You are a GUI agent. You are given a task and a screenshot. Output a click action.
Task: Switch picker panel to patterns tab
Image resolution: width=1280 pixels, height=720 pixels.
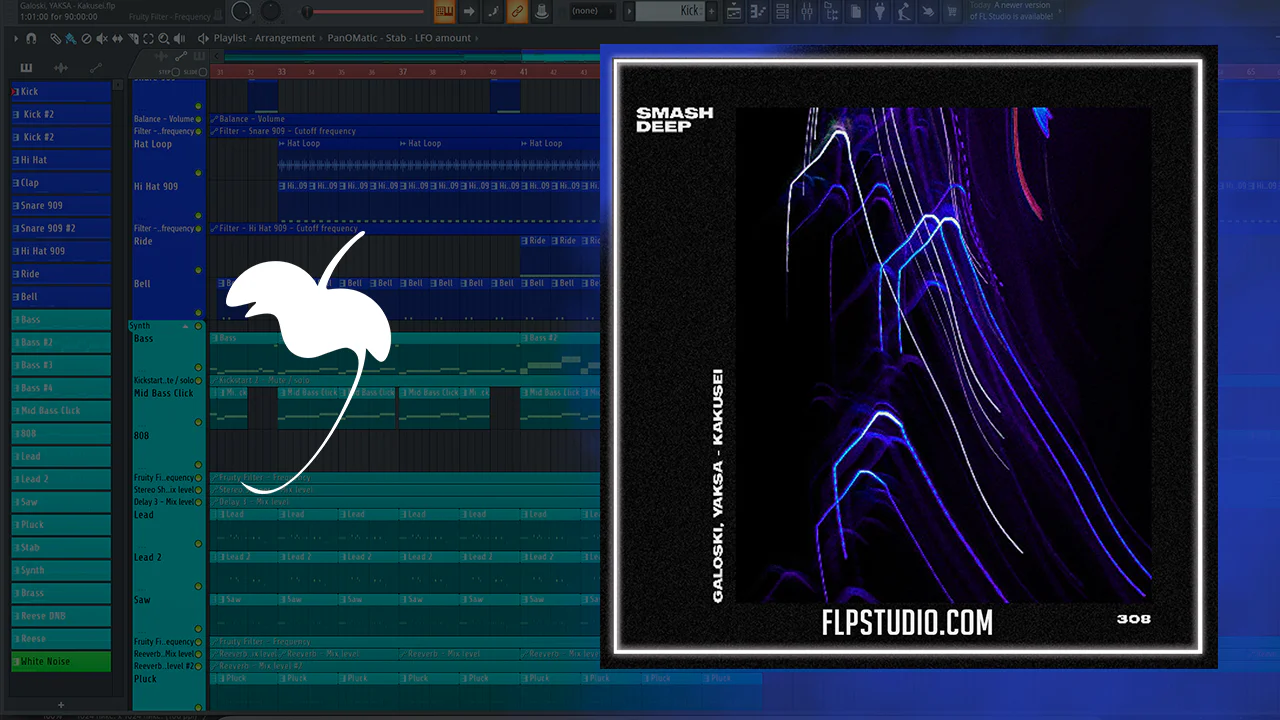(x=26, y=68)
